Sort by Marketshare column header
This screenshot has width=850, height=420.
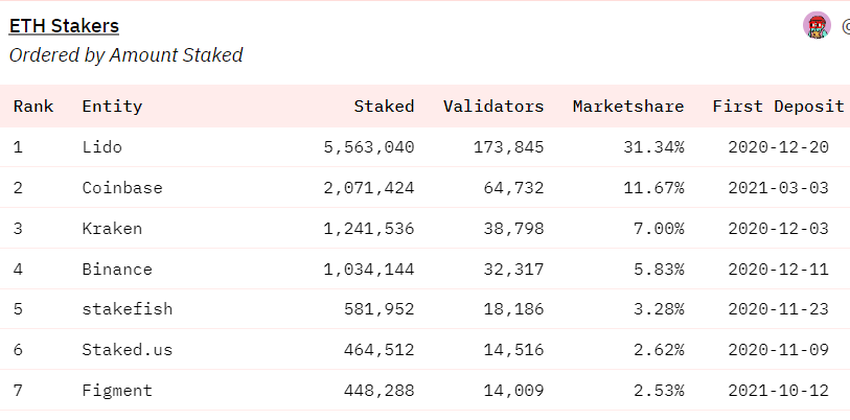click(628, 106)
